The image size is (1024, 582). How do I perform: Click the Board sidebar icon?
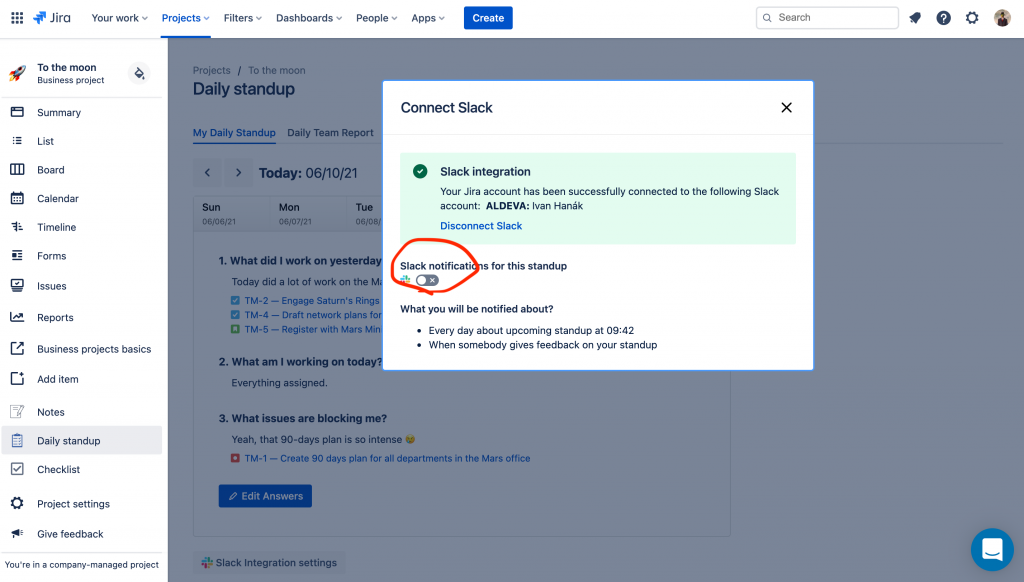coord(18,170)
